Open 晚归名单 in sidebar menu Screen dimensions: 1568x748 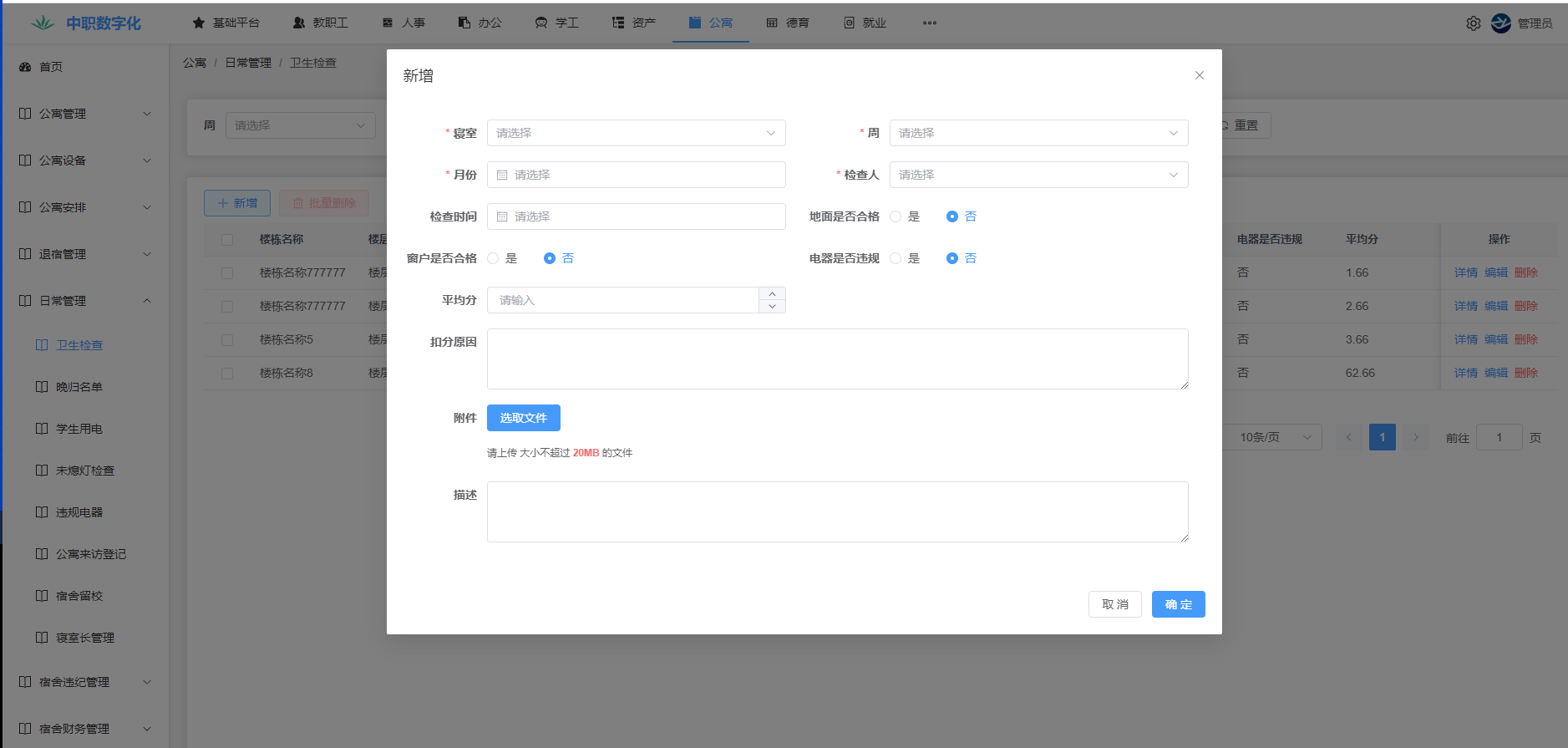tap(79, 387)
